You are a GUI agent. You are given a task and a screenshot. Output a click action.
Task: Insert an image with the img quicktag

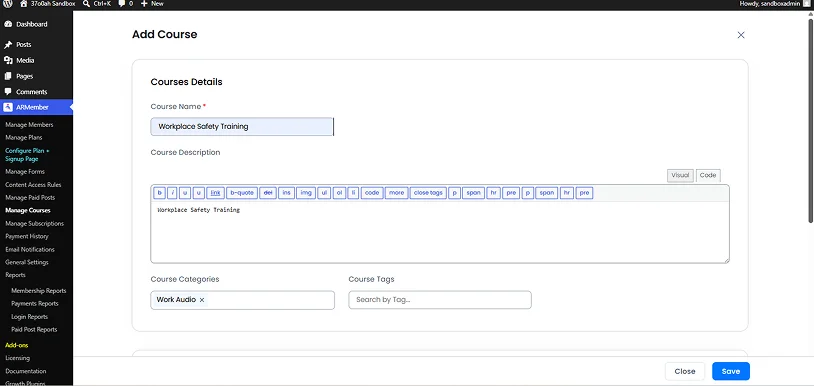[306, 193]
